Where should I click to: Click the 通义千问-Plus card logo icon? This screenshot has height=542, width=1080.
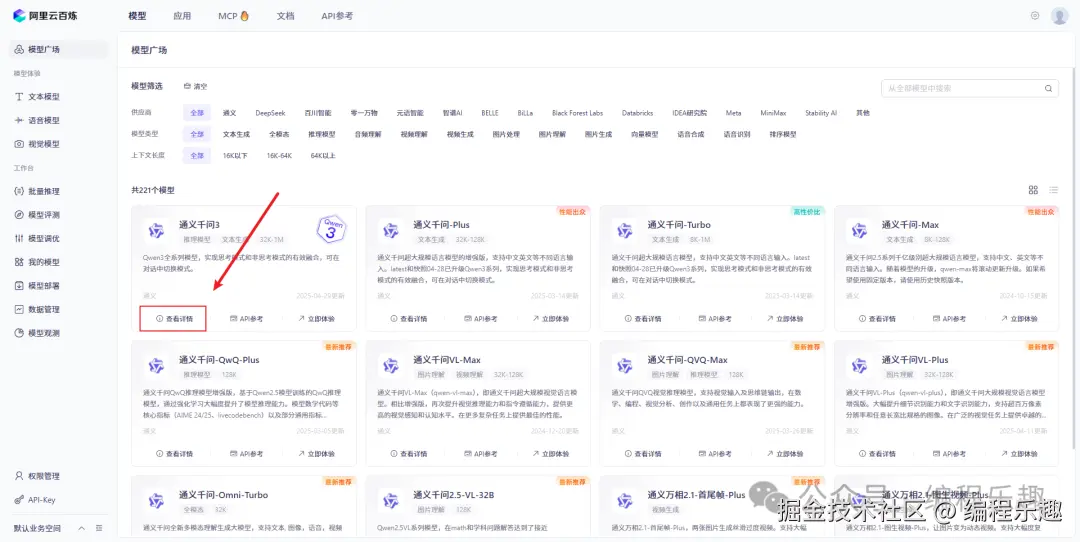pos(391,230)
